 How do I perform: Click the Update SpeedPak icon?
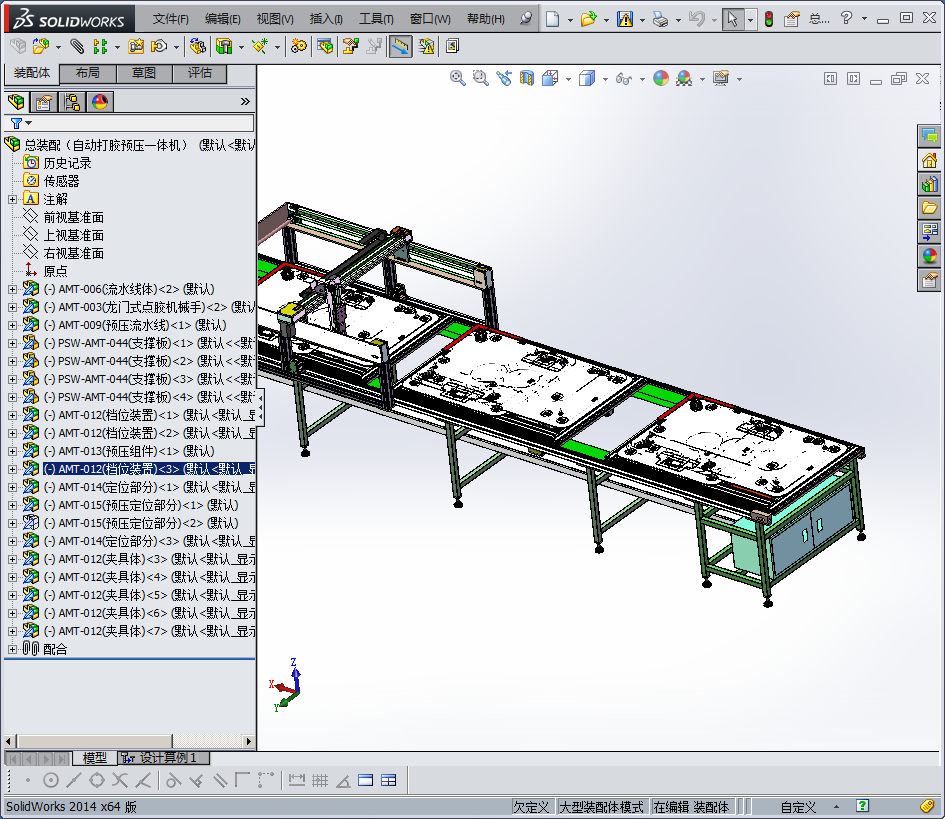(426, 46)
